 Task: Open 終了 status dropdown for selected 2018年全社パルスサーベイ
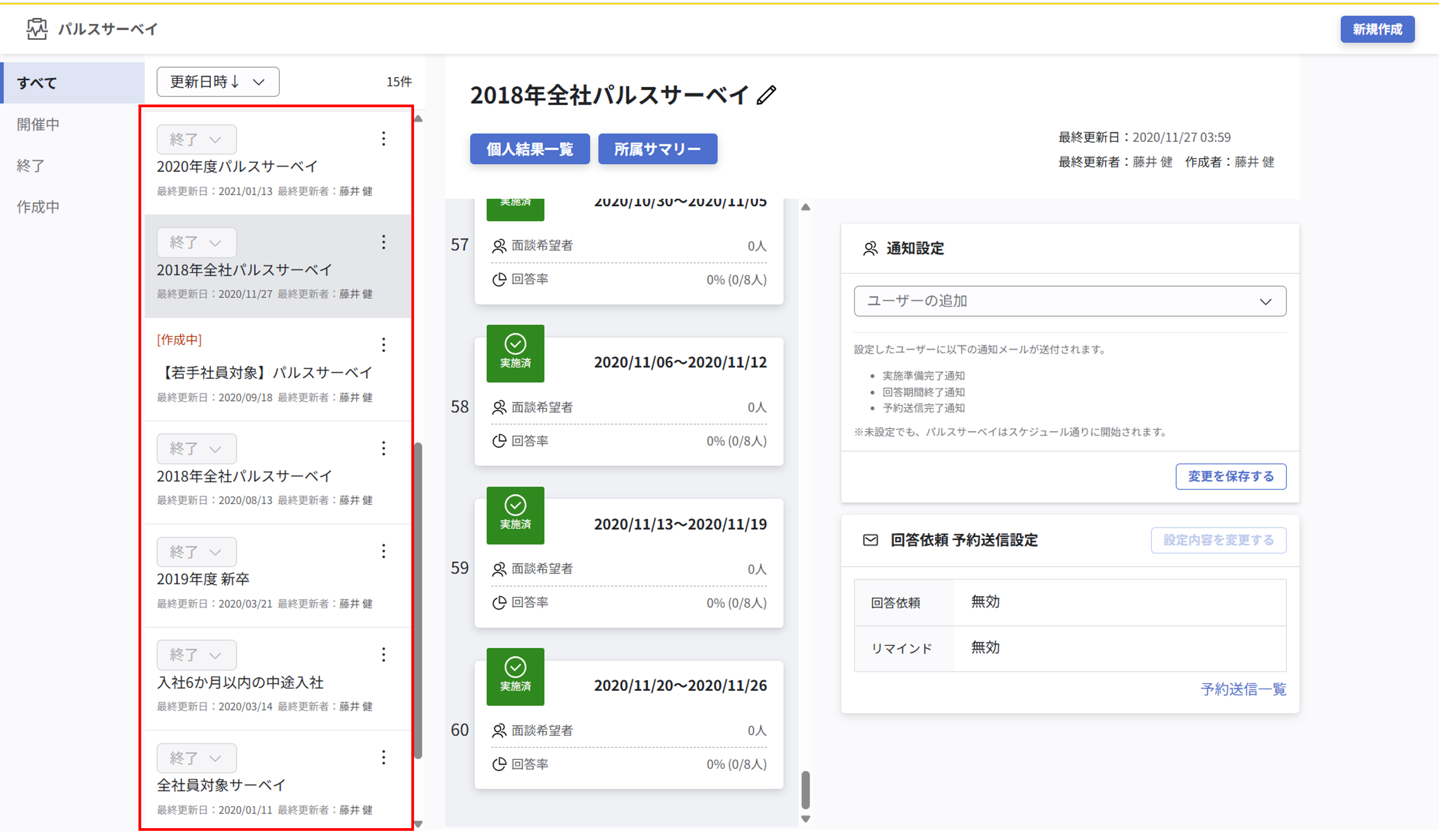[x=197, y=243]
